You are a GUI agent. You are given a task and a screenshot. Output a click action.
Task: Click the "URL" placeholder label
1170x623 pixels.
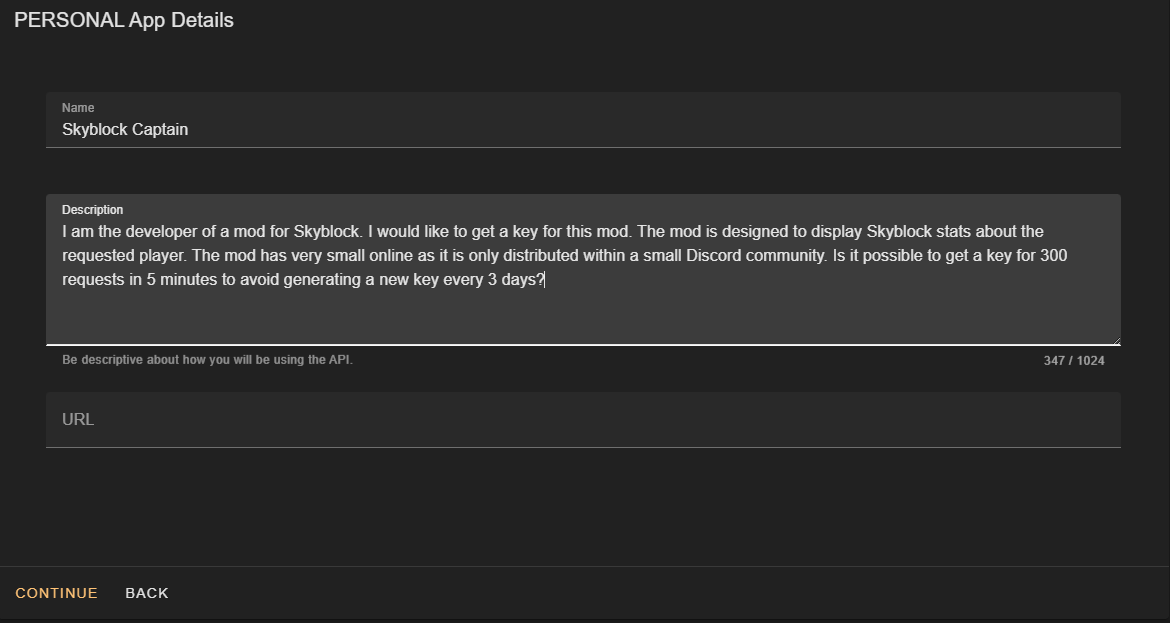click(x=78, y=420)
